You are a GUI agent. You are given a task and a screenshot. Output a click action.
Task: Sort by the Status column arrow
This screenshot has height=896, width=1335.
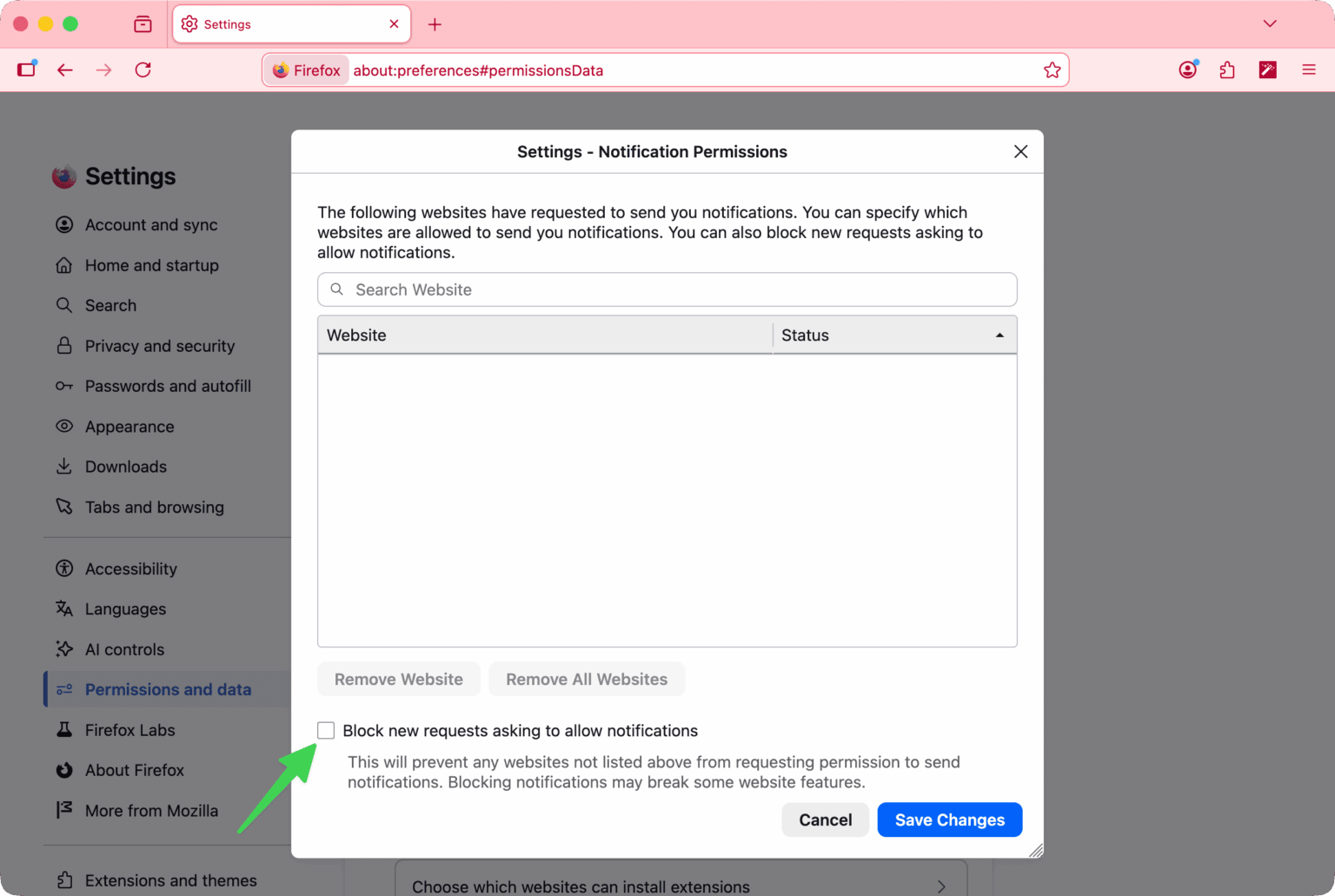tap(1000, 335)
